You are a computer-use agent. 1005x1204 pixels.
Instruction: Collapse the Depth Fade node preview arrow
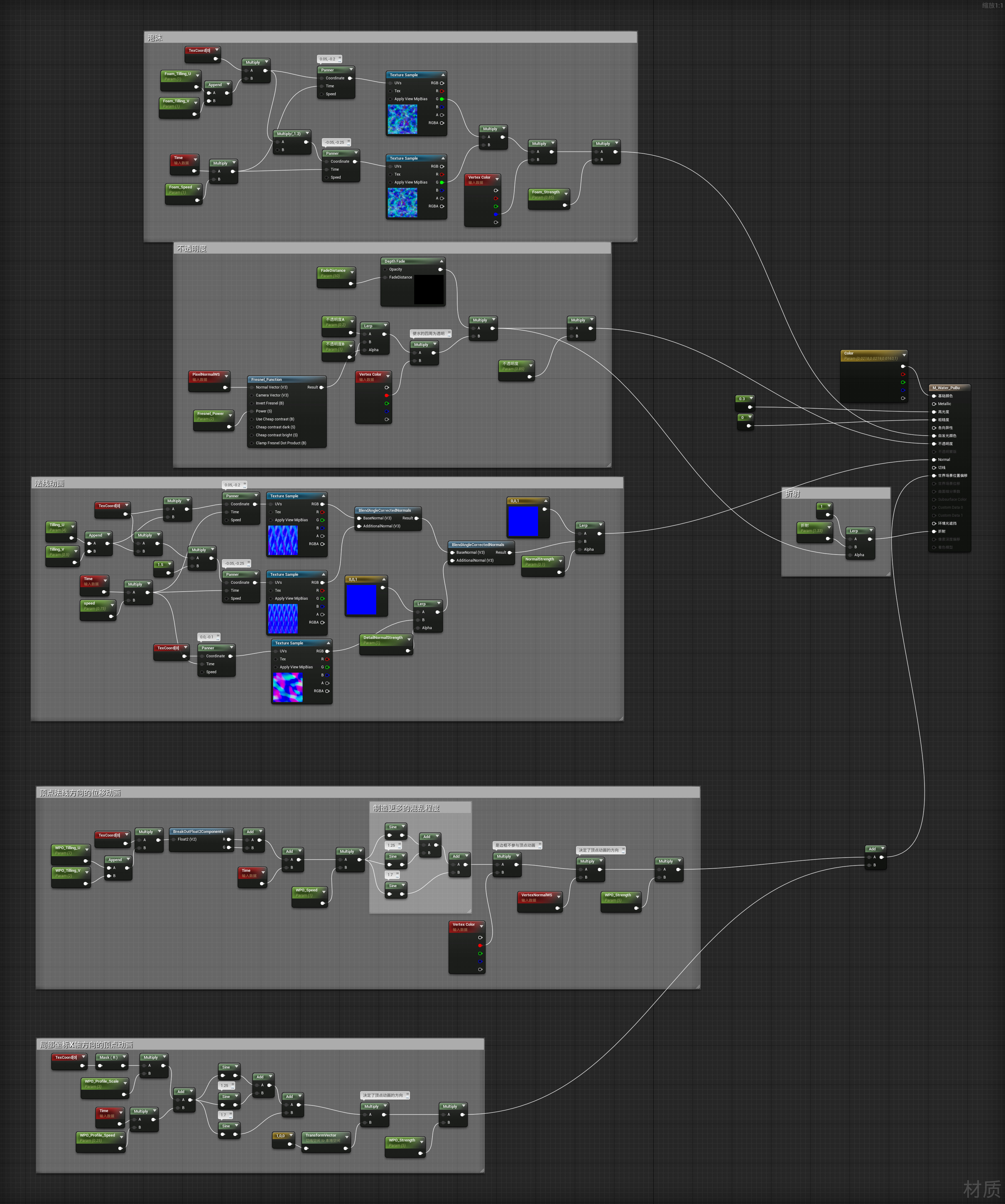tap(441, 261)
